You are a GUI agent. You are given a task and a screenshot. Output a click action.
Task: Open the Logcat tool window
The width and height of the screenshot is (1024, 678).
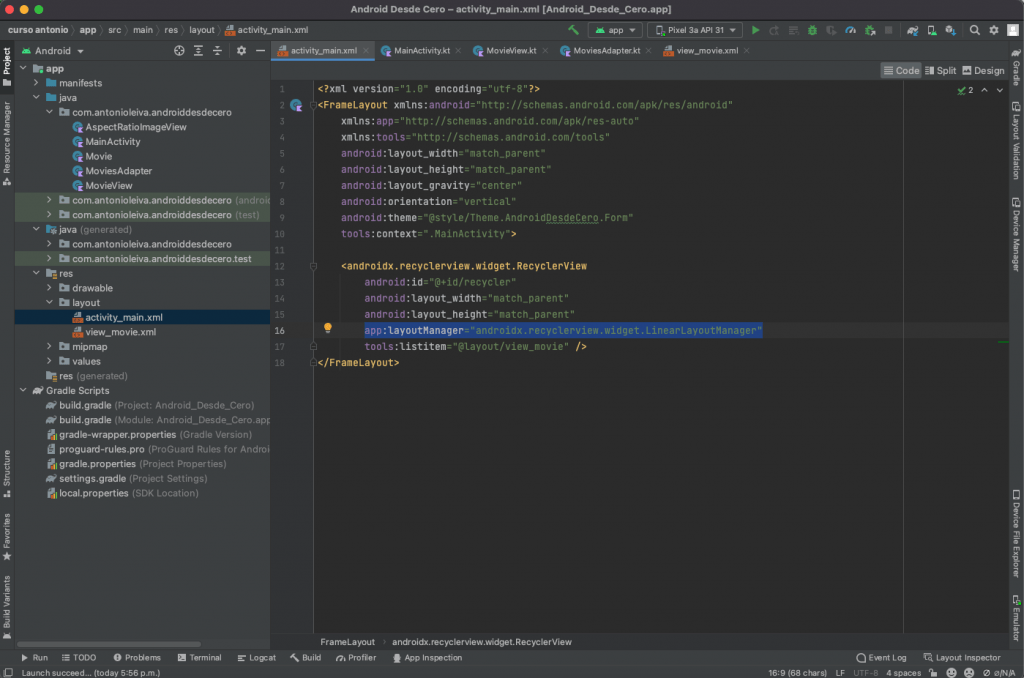click(257, 658)
